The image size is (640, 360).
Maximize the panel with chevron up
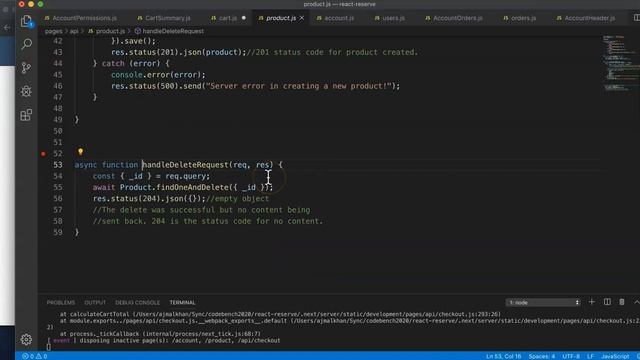(x=636, y=302)
